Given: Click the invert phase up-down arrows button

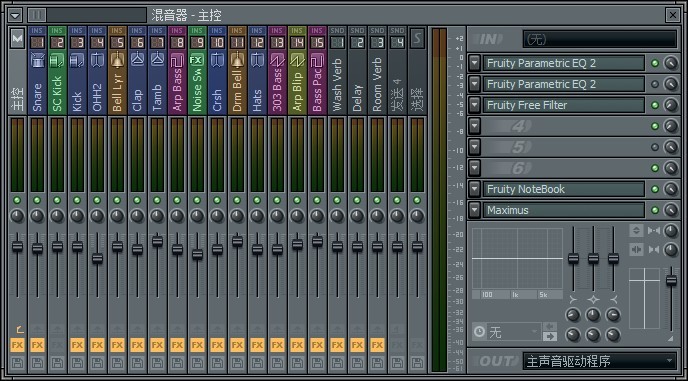Looking at the screenshot, I should pos(636,230).
